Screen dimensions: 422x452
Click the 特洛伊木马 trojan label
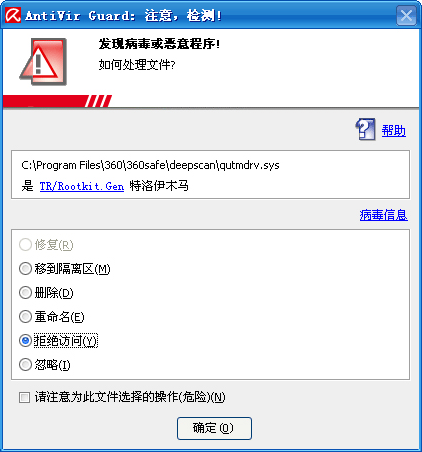coord(159,186)
